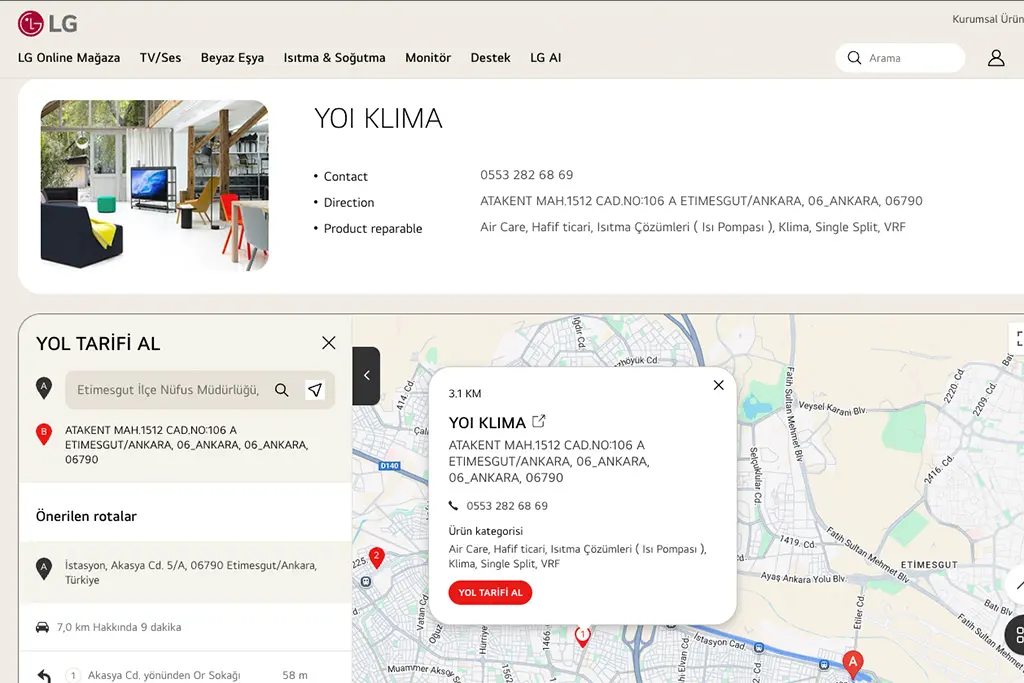Click the red B destination marker in panel

click(44, 434)
